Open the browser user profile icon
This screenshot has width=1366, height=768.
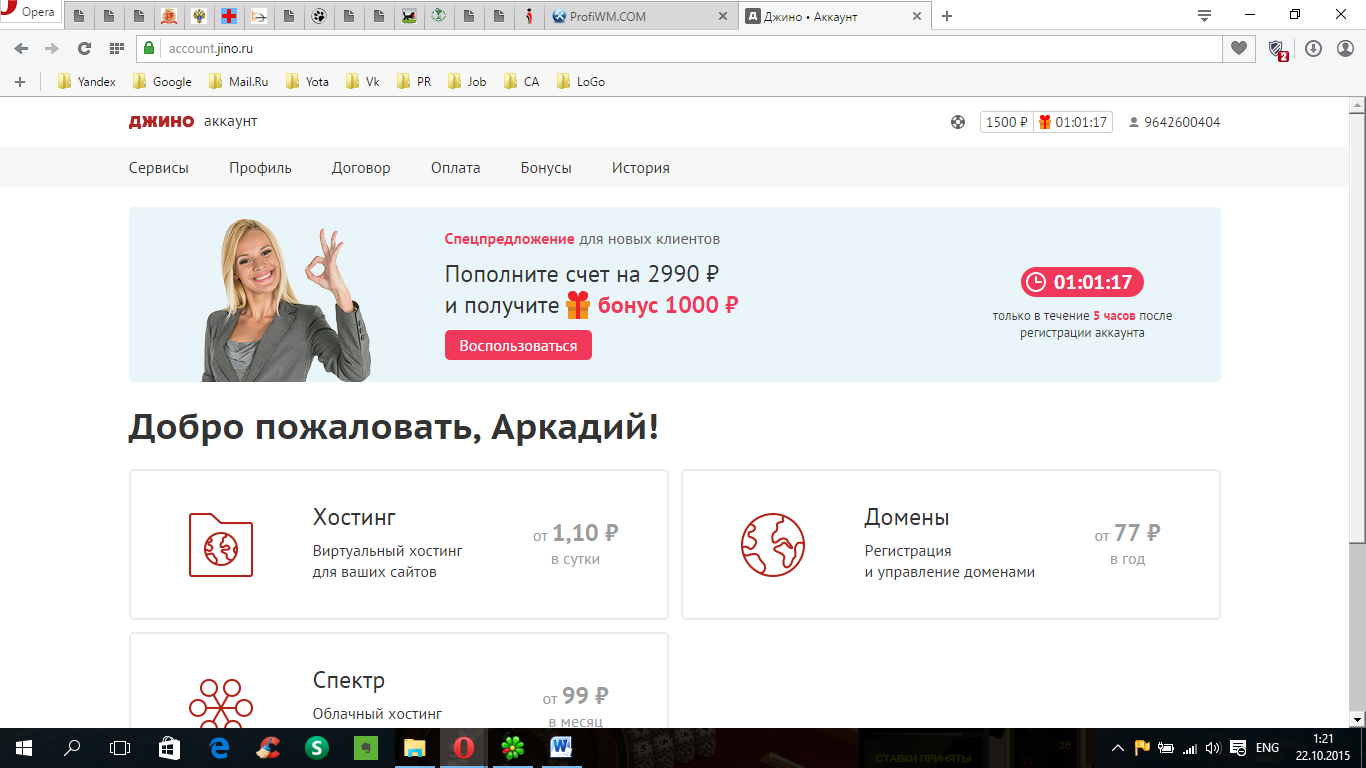point(1345,48)
